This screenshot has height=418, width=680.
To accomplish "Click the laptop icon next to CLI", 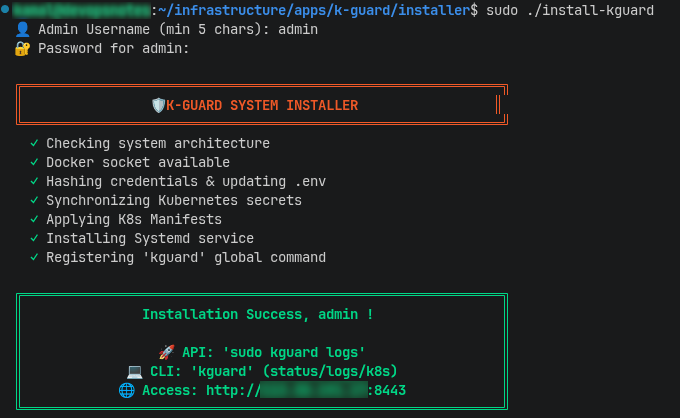I will tap(134, 371).
